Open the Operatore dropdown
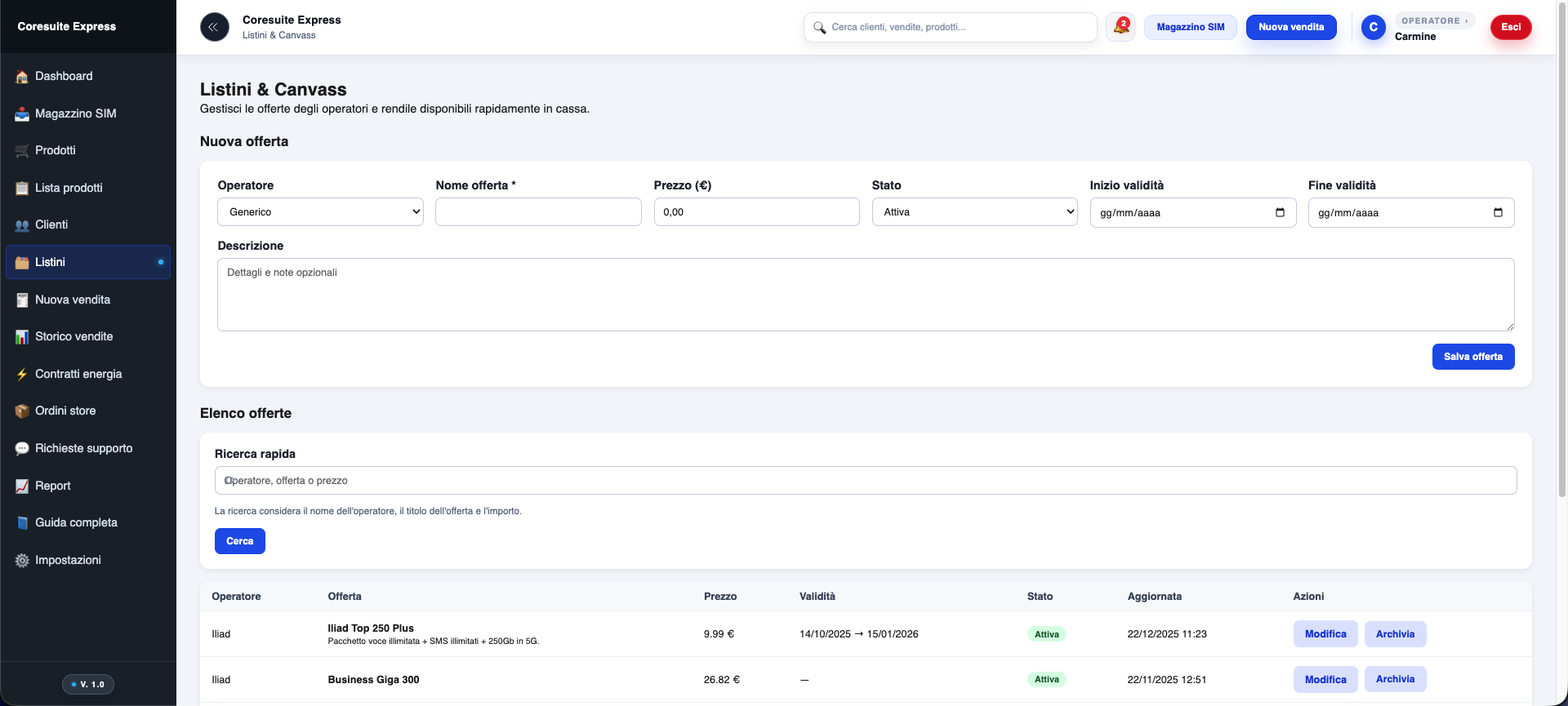1568x706 pixels. click(320, 212)
